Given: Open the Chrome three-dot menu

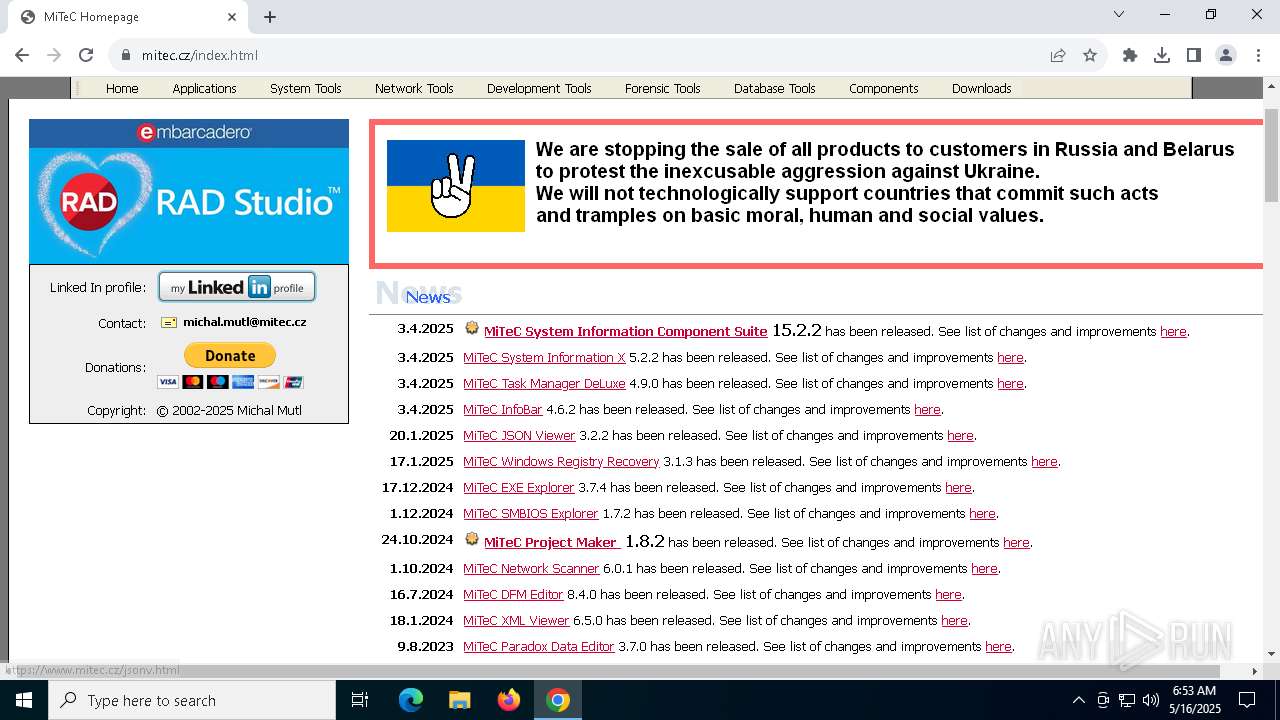Looking at the screenshot, I should coord(1258,55).
